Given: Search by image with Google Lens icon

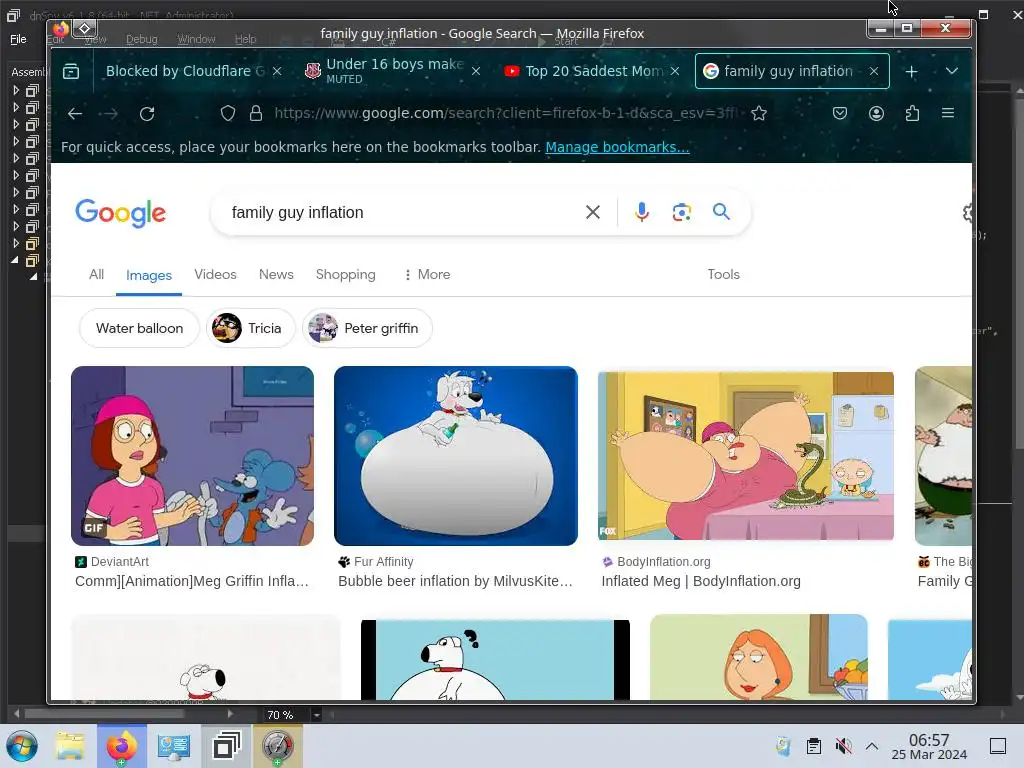Looking at the screenshot, I should [682, 212].
